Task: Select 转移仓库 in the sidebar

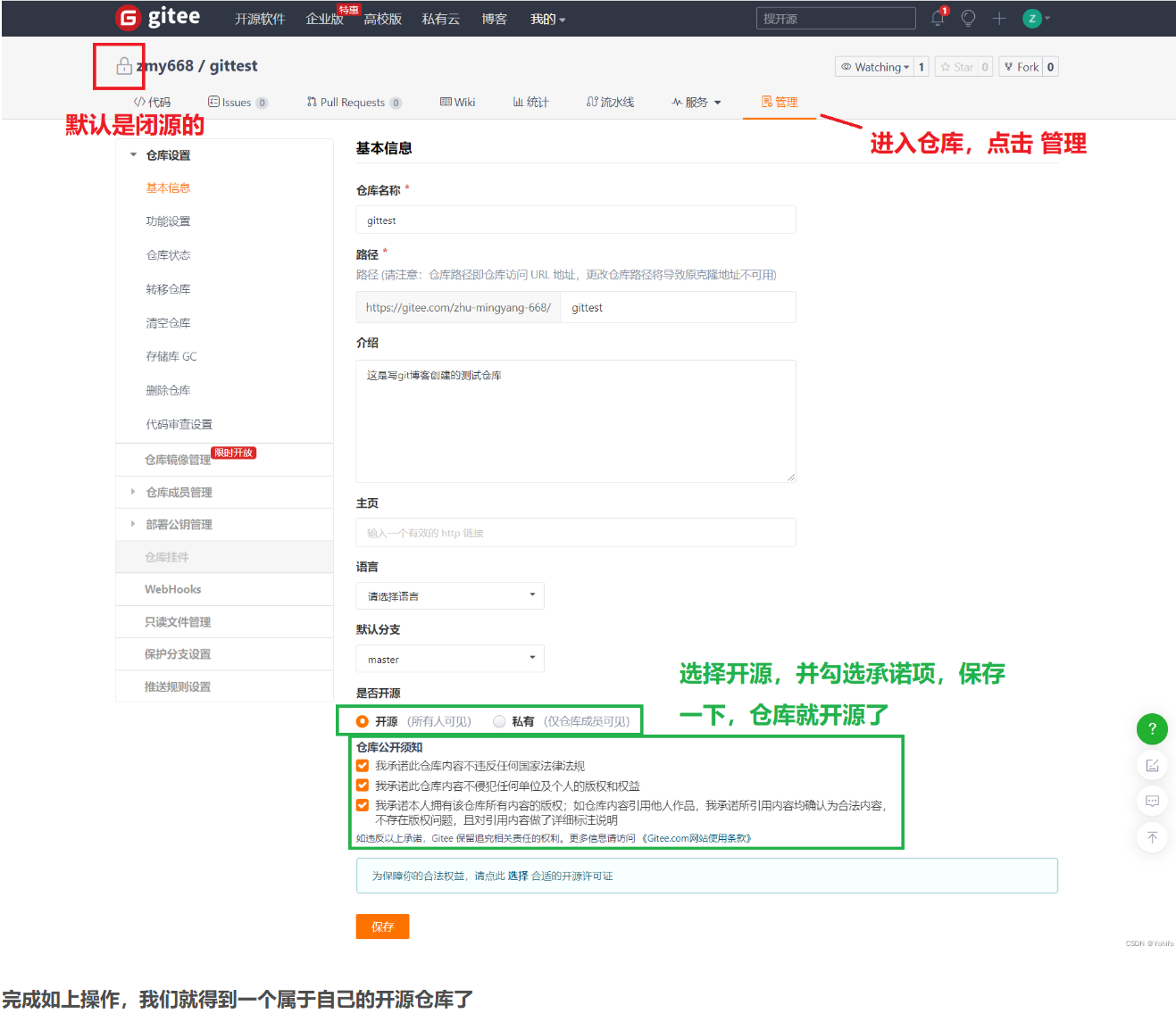Action: [x=168, y=289]
